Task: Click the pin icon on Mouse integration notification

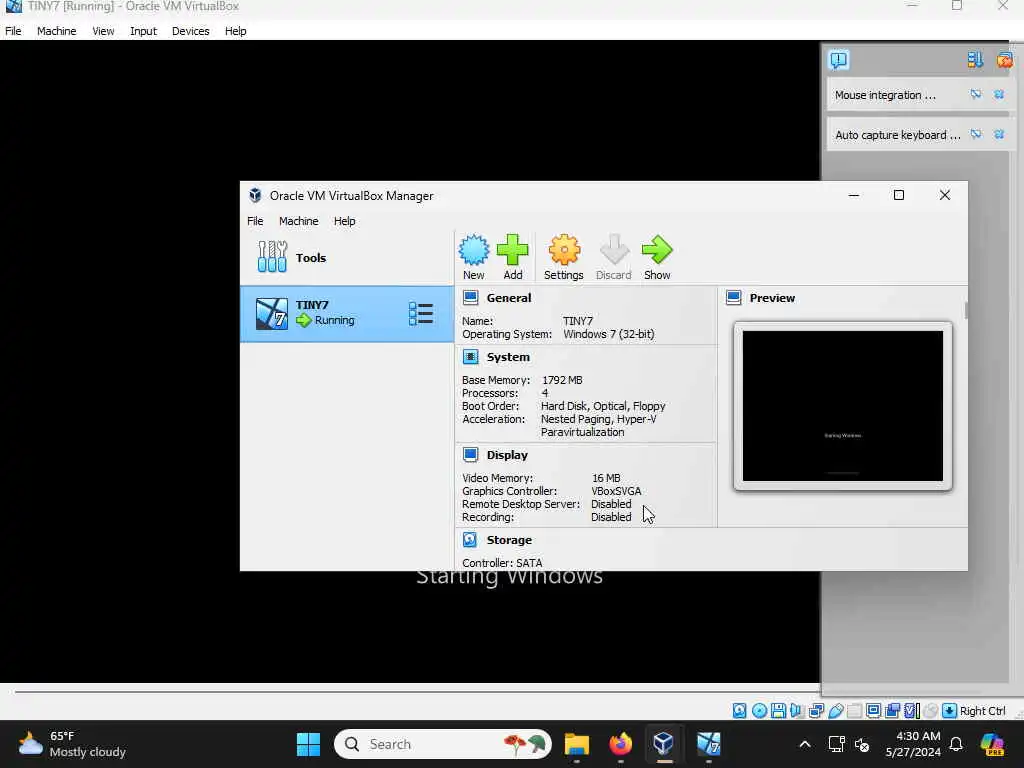Action: 976,95
